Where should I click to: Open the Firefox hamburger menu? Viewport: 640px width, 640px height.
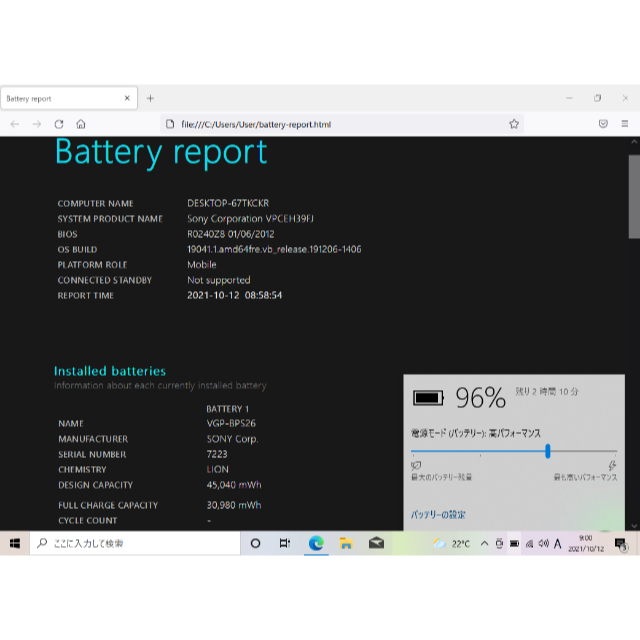[x=624, y=124]
